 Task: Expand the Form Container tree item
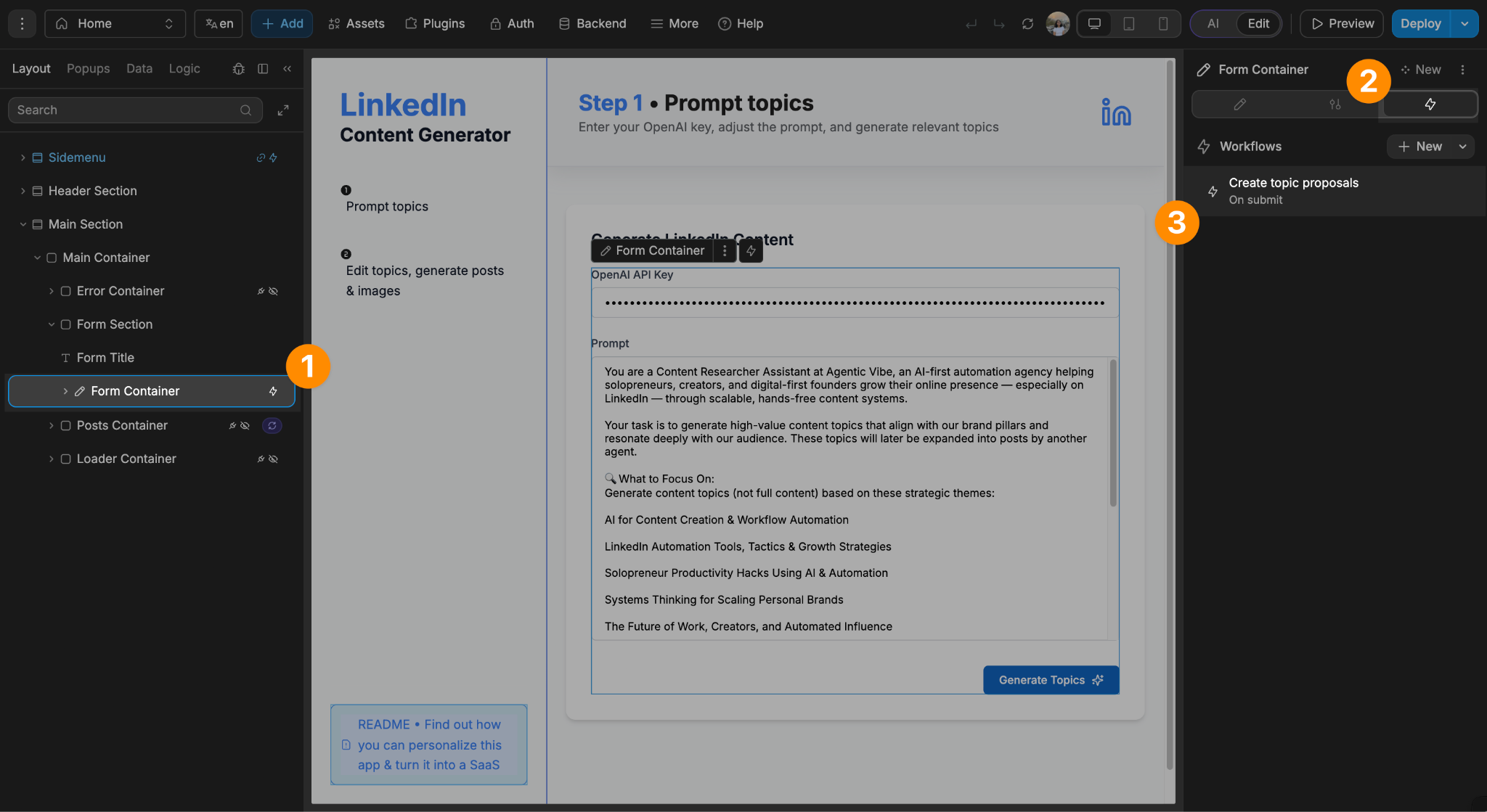(65, 391)
